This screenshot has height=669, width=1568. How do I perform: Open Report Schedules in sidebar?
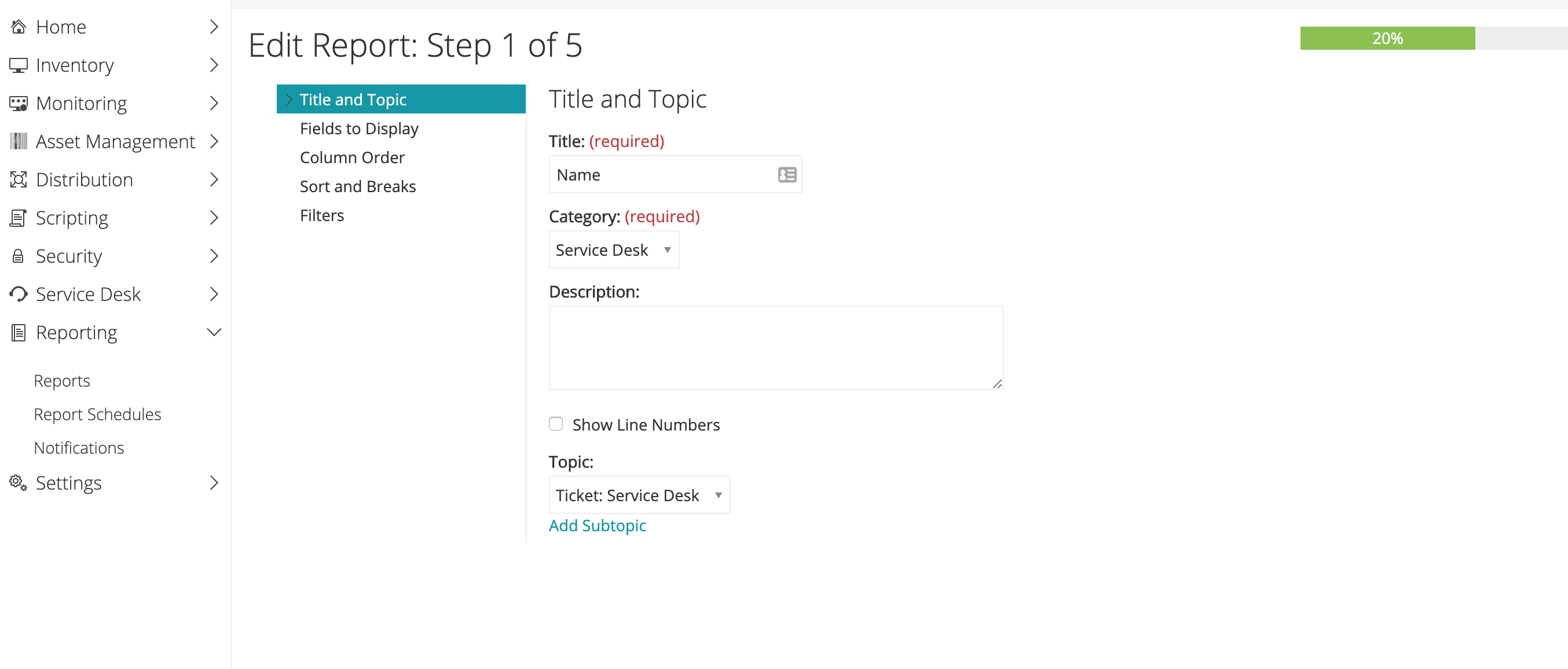click(97, 414)
